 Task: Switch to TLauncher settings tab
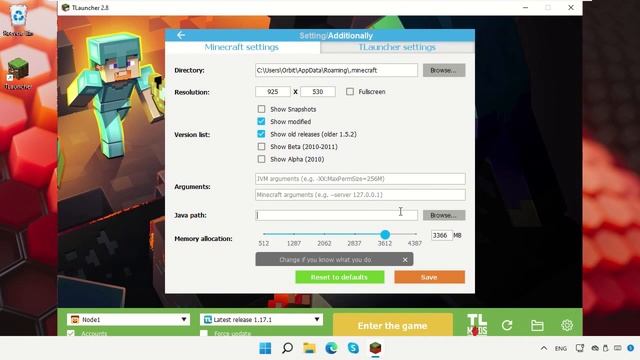pyautogui.click(x=397, y=47)
